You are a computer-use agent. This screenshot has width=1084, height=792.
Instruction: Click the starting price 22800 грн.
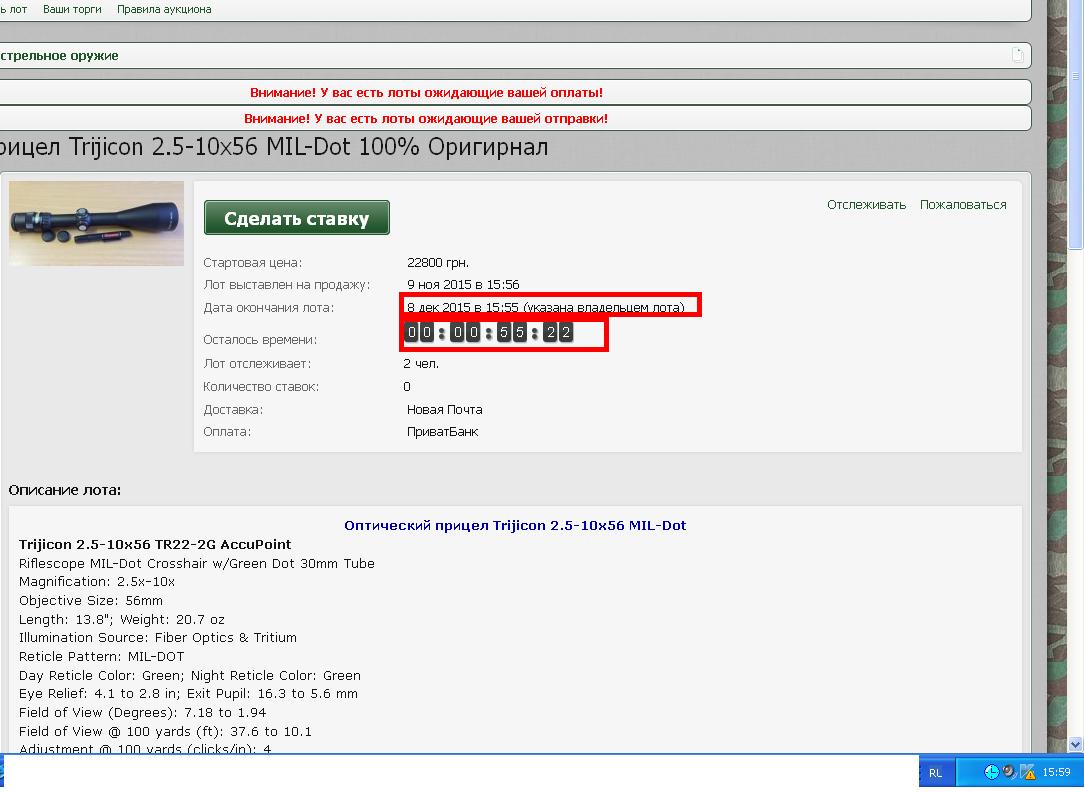(x=438, y=263)
